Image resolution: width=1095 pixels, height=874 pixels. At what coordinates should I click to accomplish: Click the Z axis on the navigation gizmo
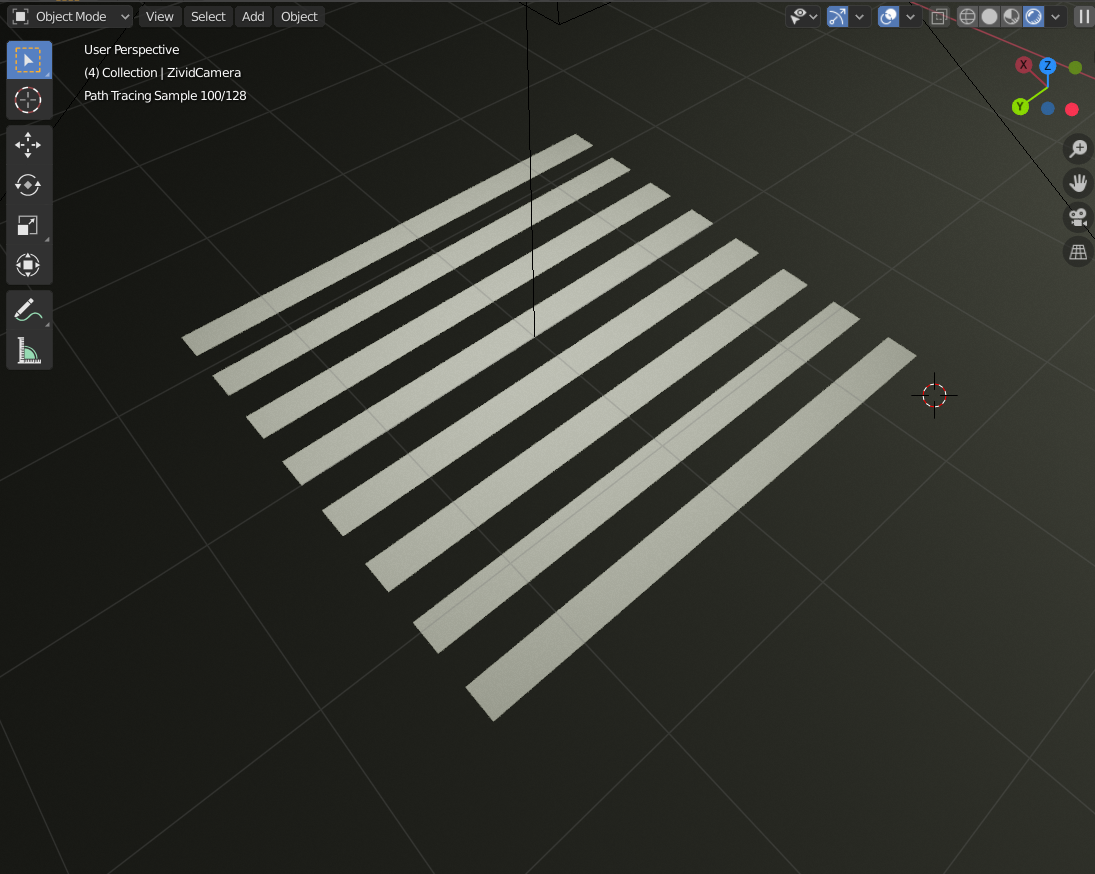(1047, 66)
